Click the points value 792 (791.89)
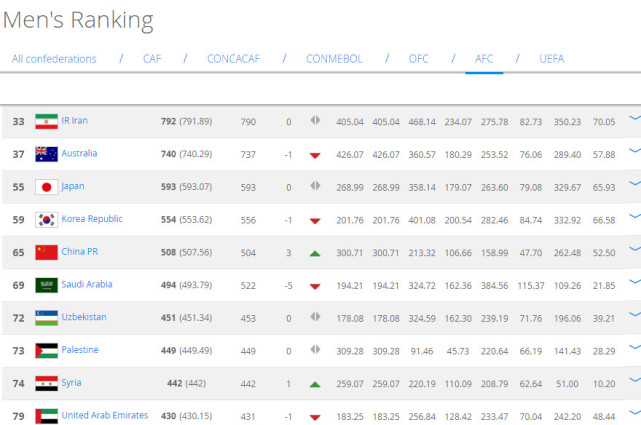Screen dimensions: 641x425 186,121
